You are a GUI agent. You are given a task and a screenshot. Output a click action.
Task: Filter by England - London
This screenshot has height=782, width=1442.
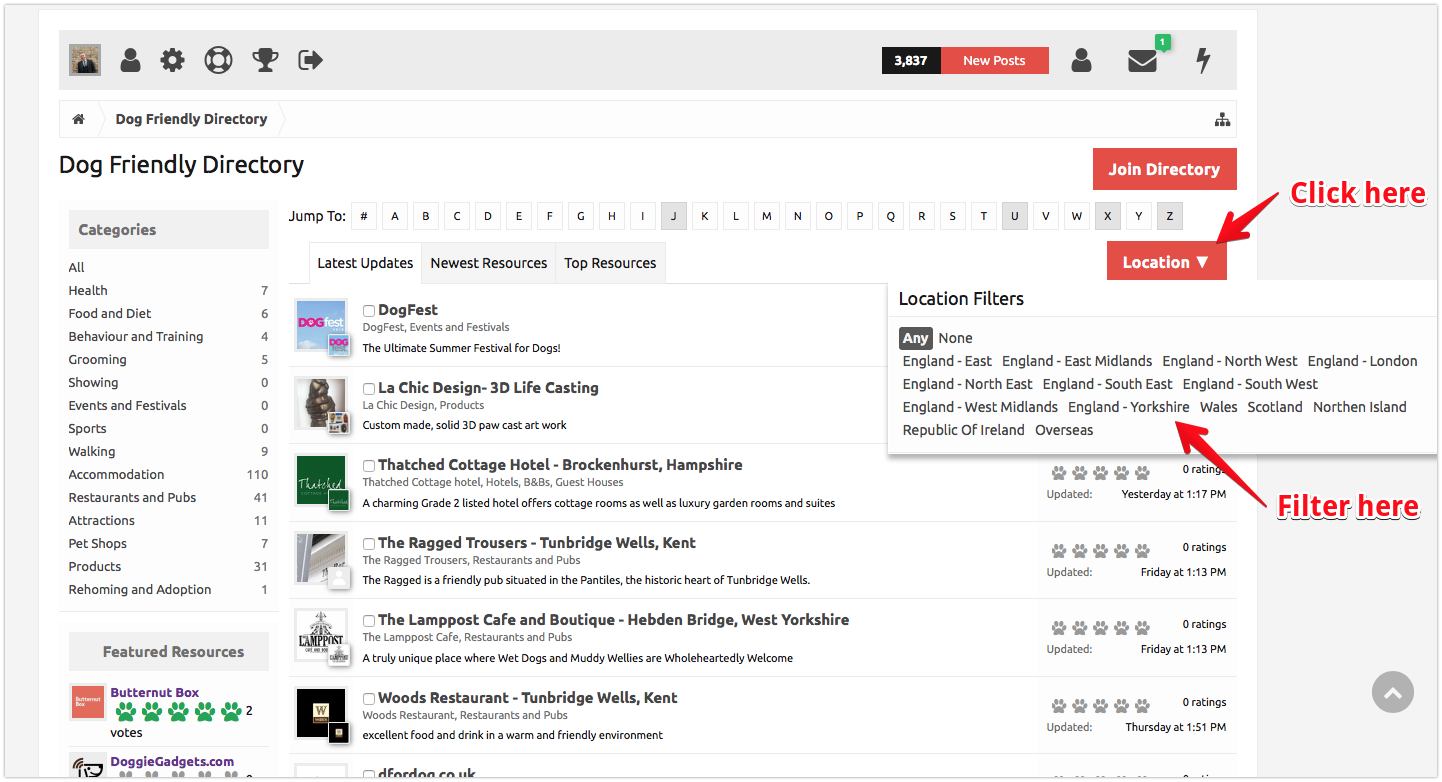(x=1362, y=361)
